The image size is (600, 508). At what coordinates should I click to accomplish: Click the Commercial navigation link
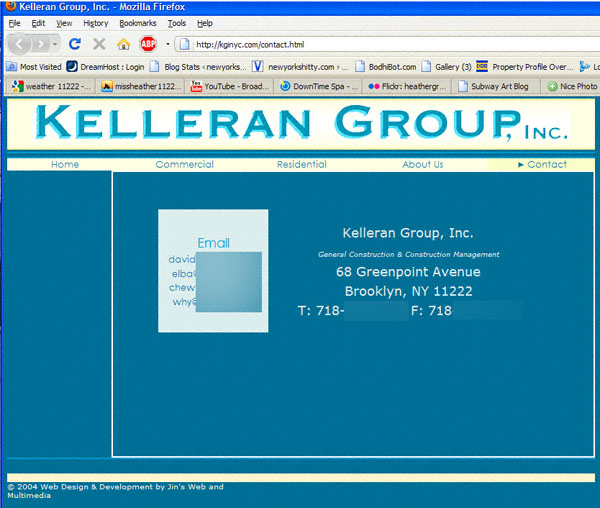[x=184, y=164]
